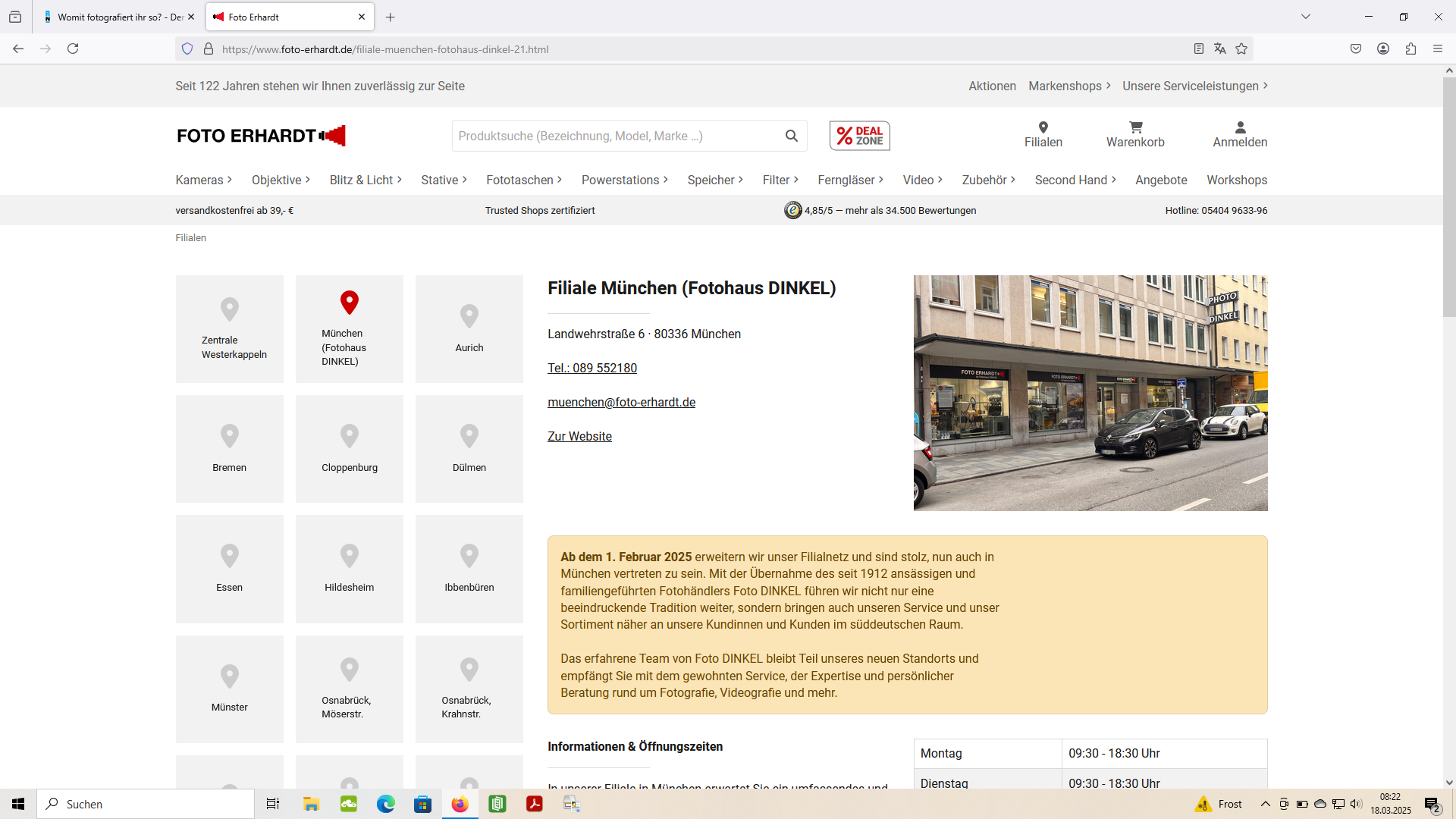Click the Anmelden user icon
This screenshot has height=819, width=1456.
[1240, 127]
